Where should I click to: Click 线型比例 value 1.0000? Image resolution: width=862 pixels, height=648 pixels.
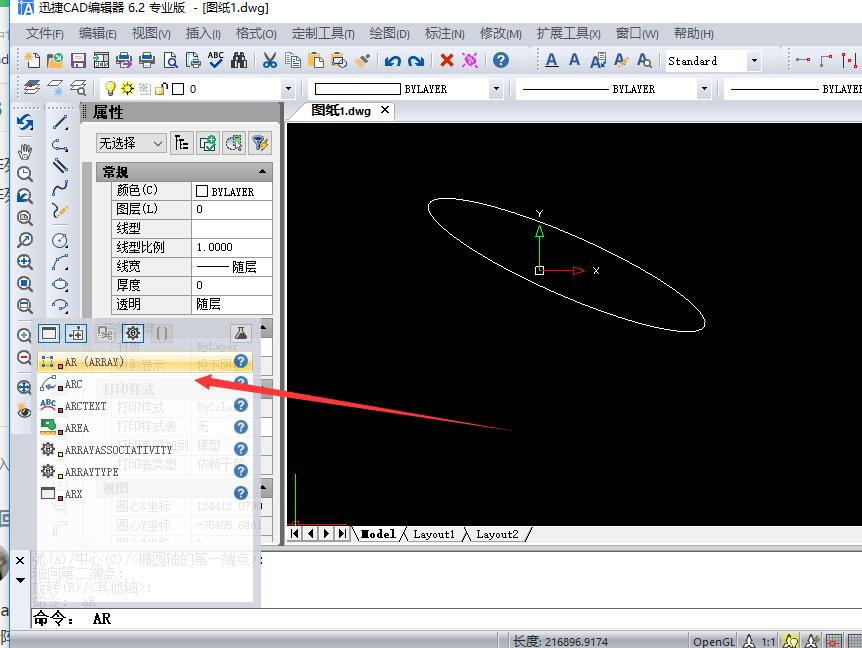point(232,247)
